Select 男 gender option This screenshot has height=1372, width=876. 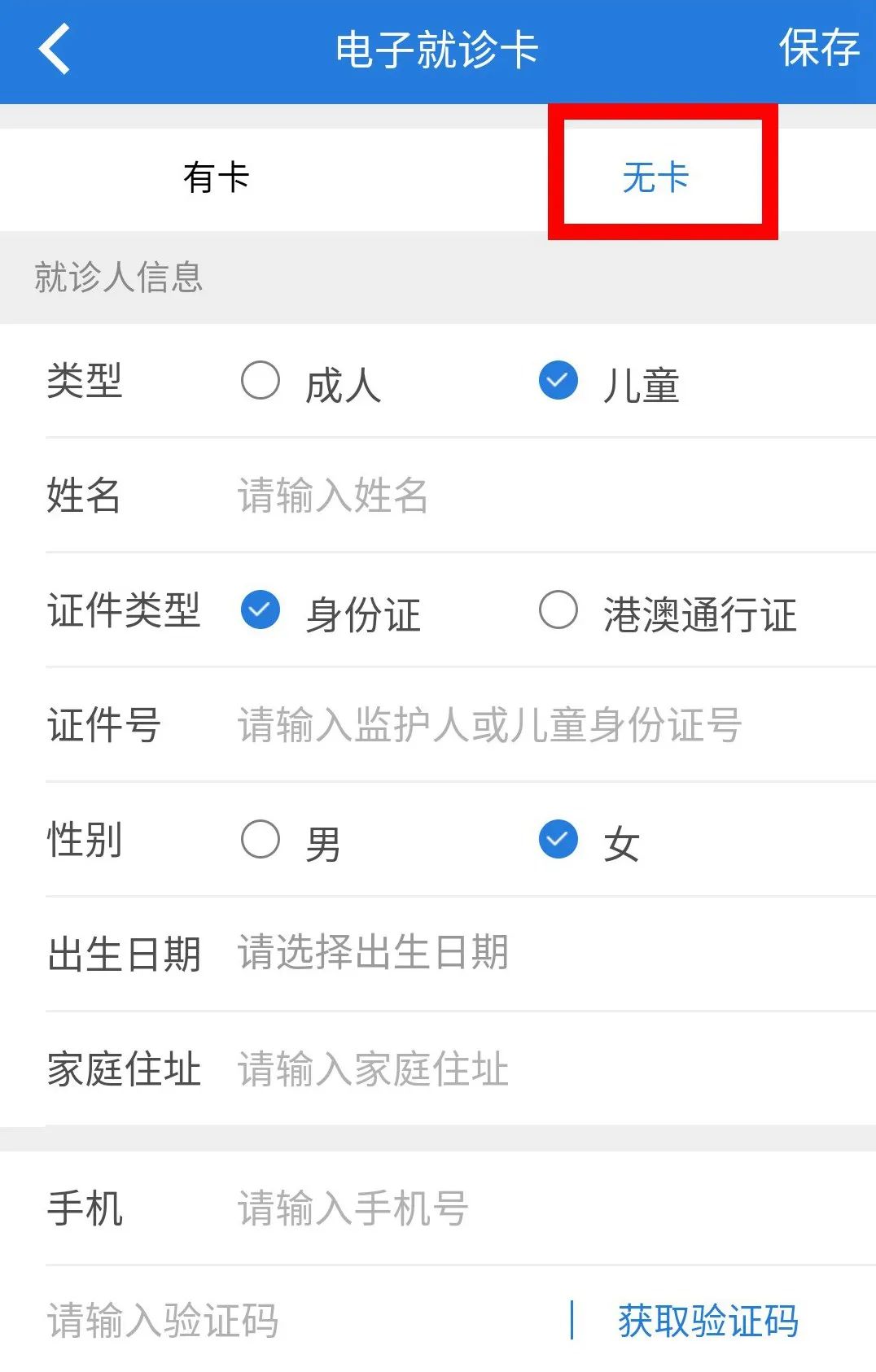point(261,840)
